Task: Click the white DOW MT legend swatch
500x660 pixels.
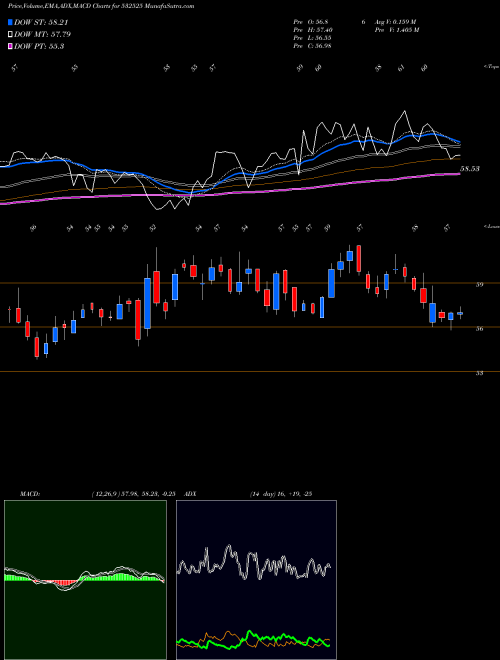Action: [10, 35]
